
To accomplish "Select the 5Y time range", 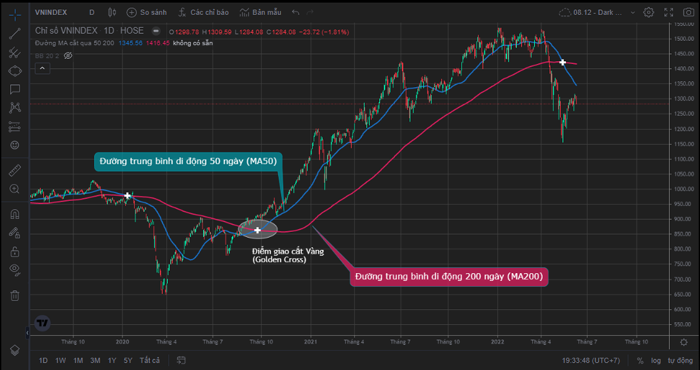I will click(x=128, y=360).
